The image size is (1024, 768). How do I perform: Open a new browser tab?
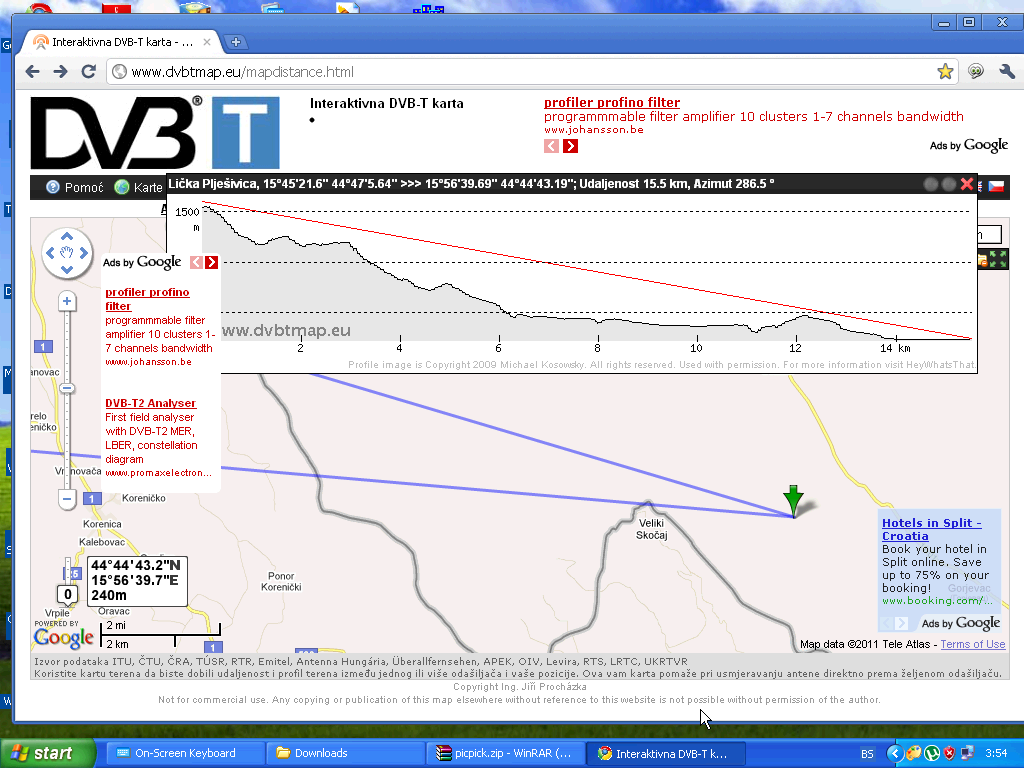pos(236,42)
